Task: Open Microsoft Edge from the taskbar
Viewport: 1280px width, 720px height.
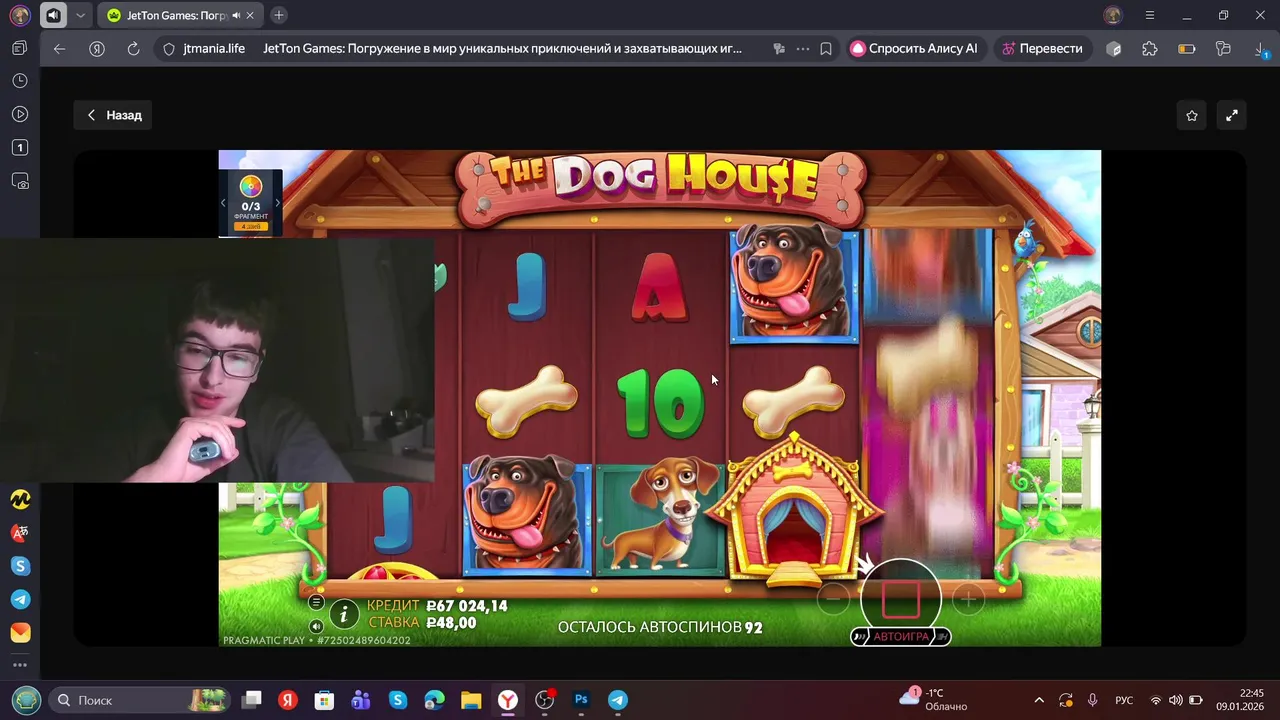Action: 434,700
